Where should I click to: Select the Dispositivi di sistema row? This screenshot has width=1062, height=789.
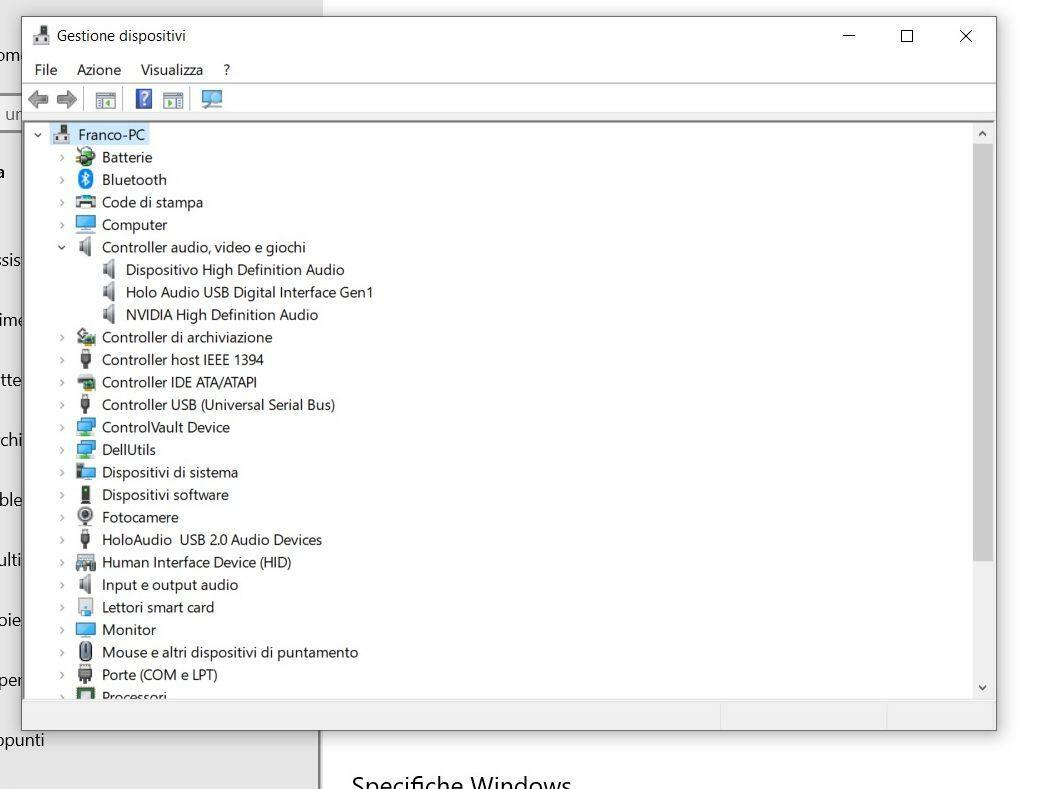(170, 472)
